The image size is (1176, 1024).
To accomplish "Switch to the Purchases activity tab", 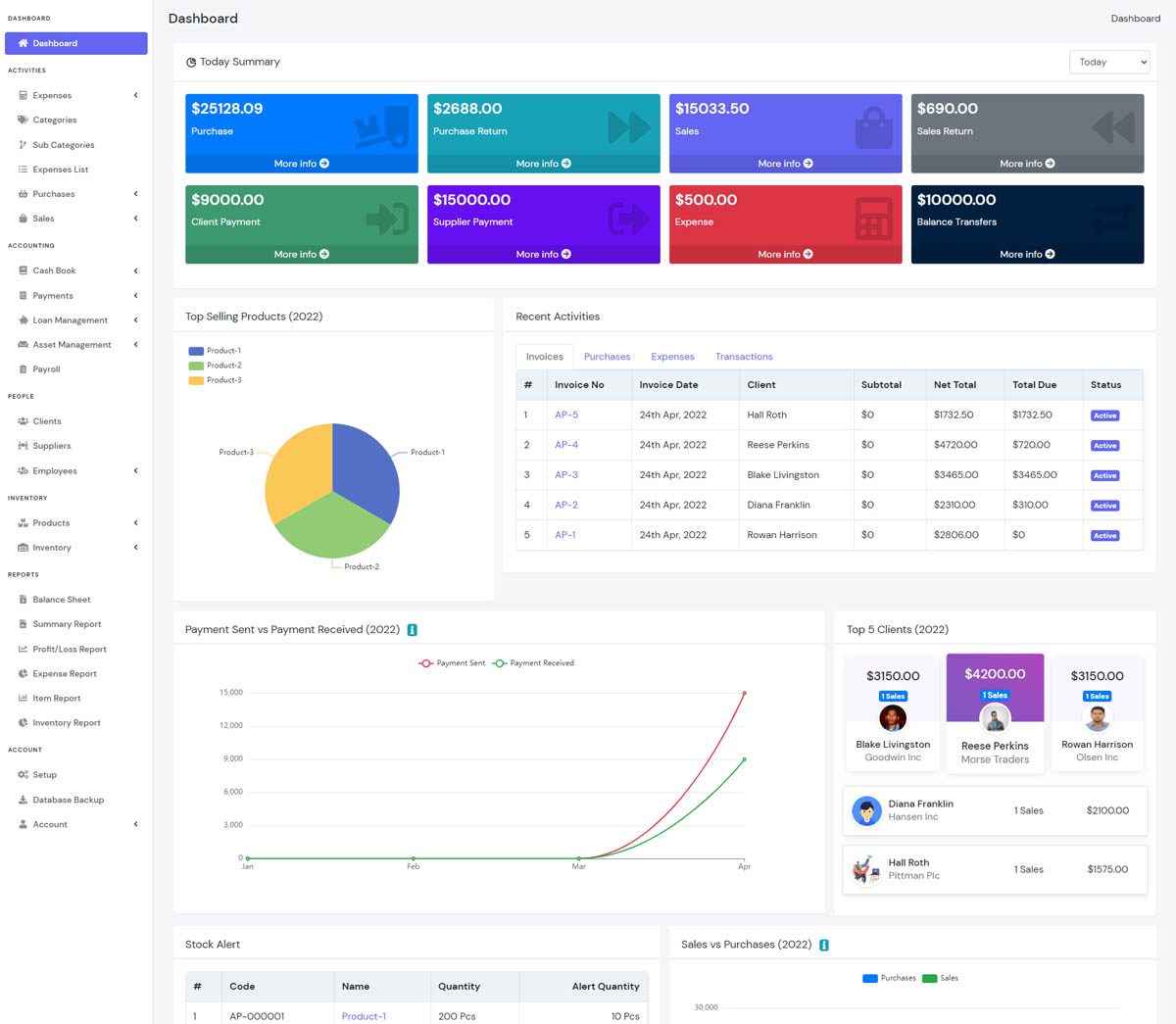I will point(607,357).
